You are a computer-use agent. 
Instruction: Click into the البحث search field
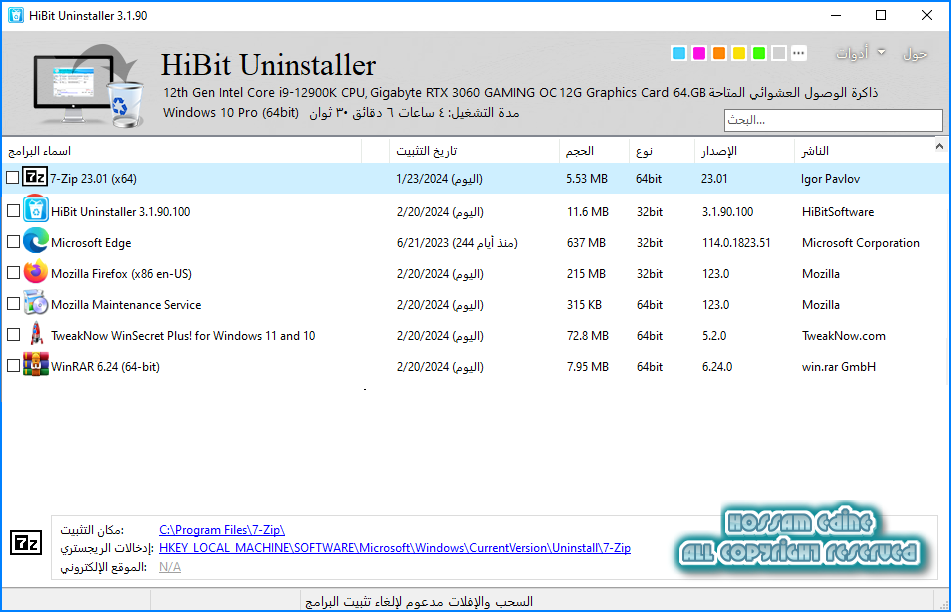tap(833, 120)
